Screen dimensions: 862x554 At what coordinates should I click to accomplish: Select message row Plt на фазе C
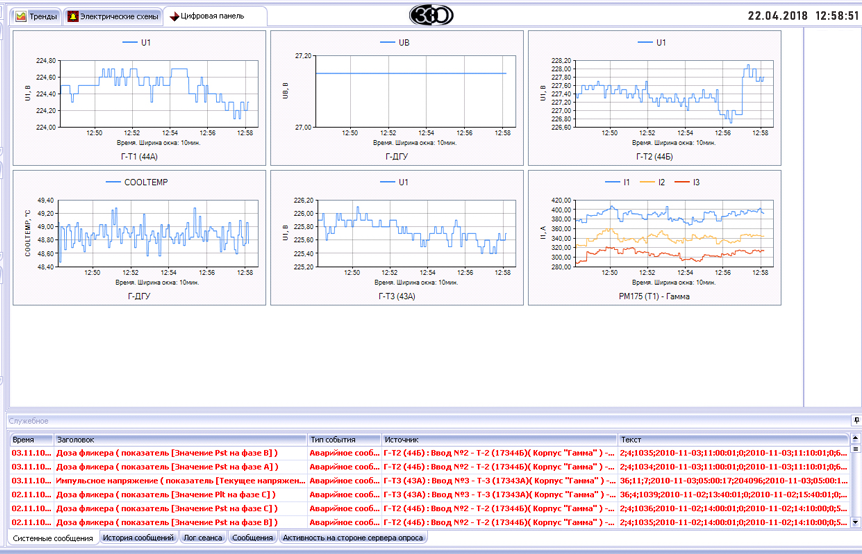tap(430, 495)
